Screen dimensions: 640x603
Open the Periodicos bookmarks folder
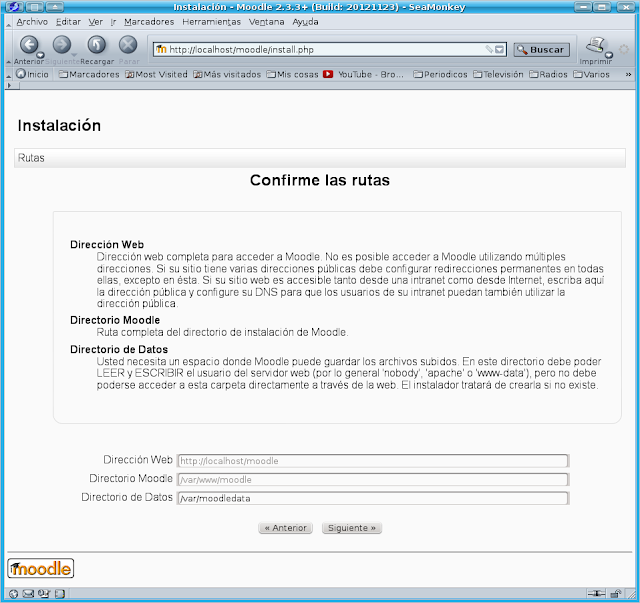click(x=440, y=74)
